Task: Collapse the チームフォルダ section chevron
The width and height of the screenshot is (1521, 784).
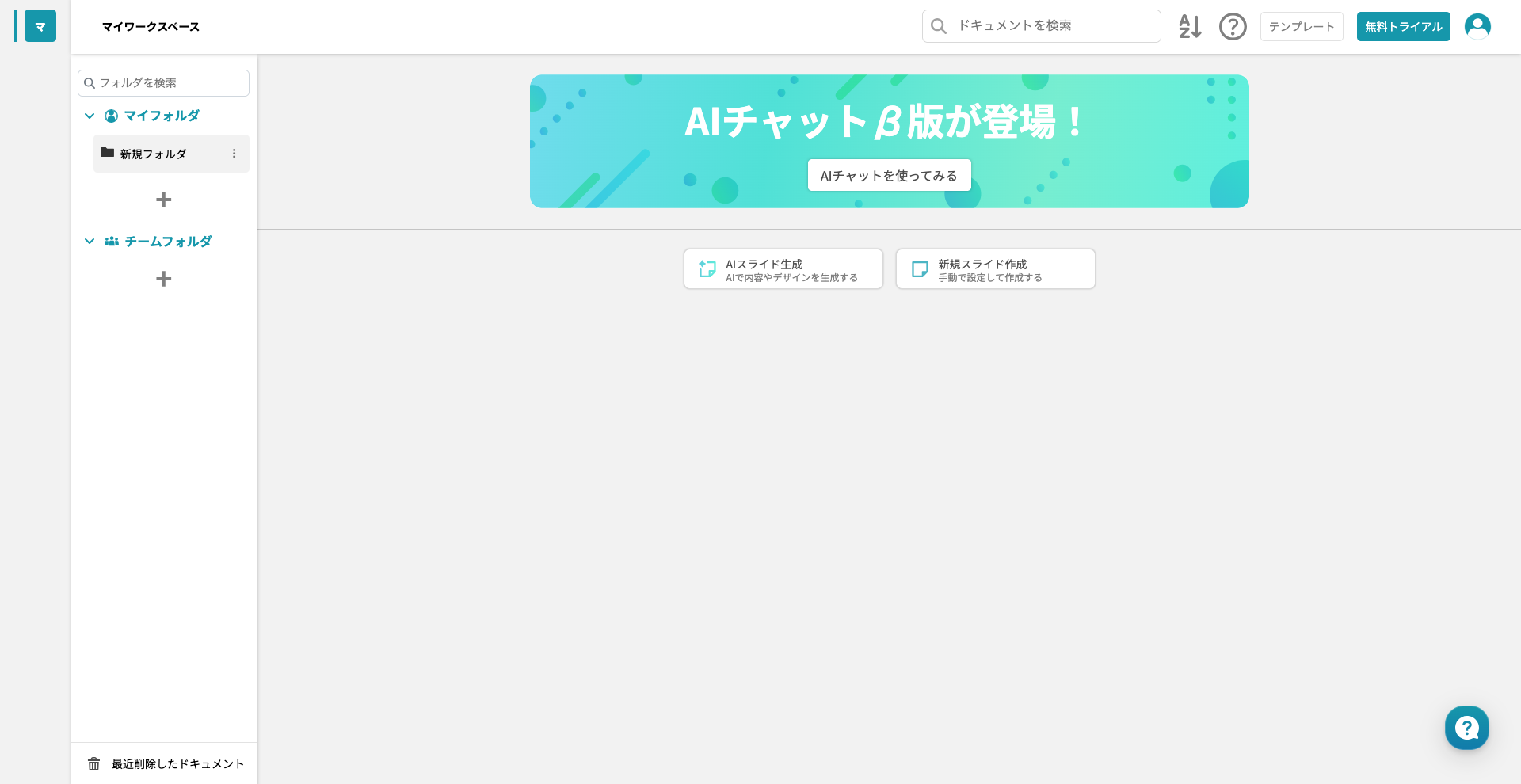Action: click(x=90, y=242)
